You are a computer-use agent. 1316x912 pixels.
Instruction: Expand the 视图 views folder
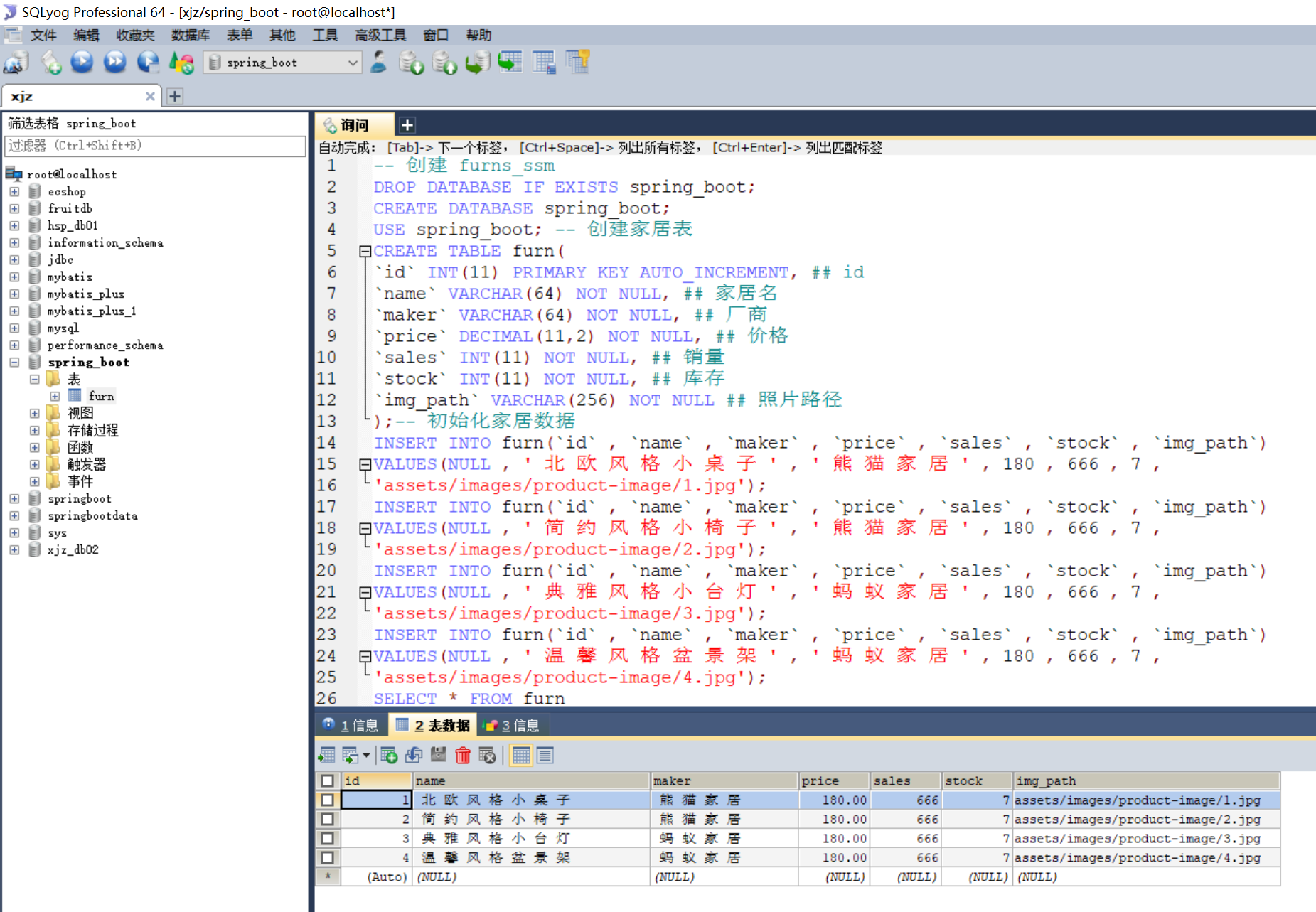[34, 413]
